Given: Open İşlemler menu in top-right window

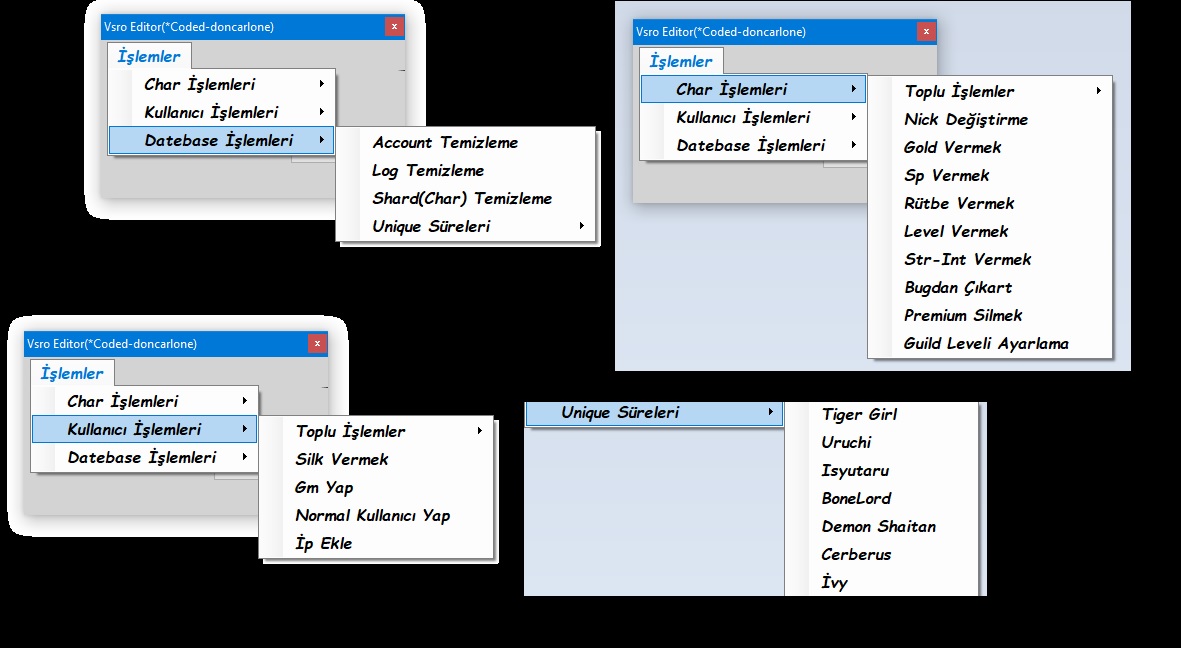Looking at the screenshot, I should point(681,62).
